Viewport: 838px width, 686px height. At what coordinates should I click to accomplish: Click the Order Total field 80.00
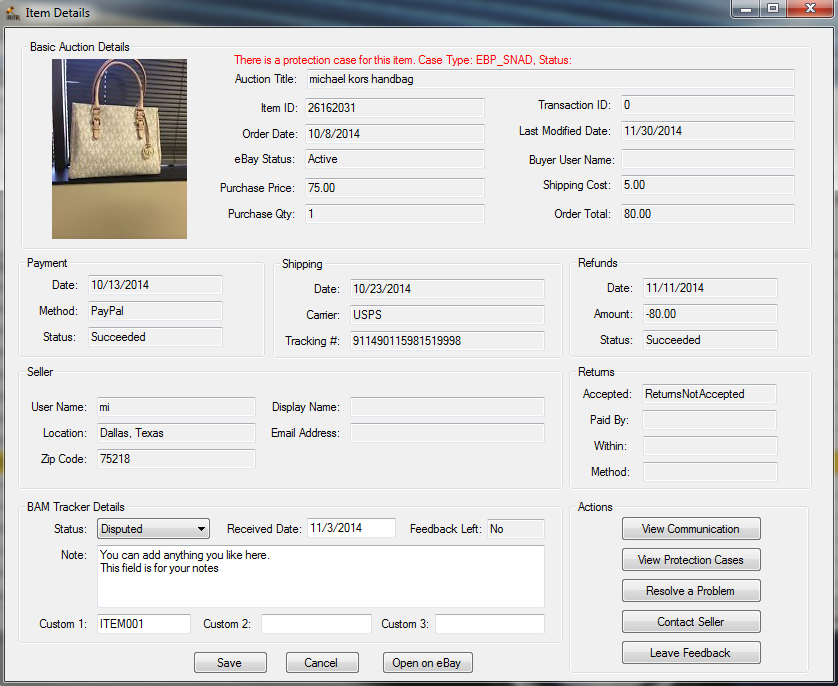pyautogui.click(x=708, y=214)
